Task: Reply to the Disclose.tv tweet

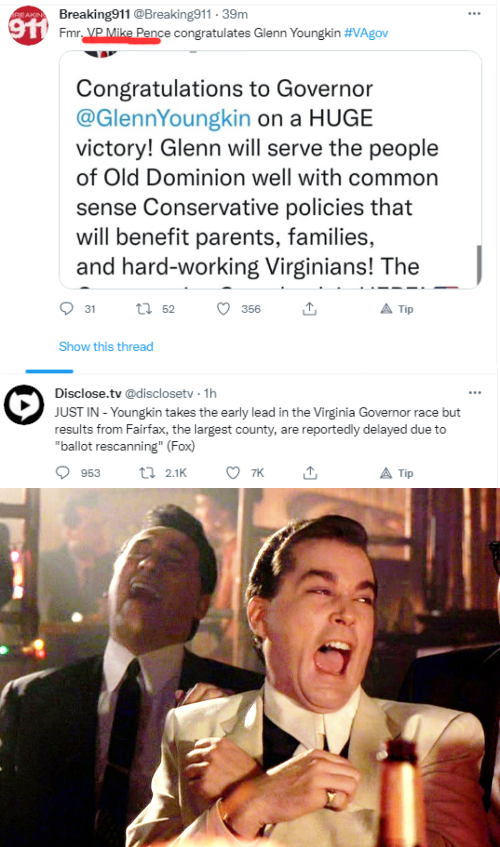Action: (63, 473)
